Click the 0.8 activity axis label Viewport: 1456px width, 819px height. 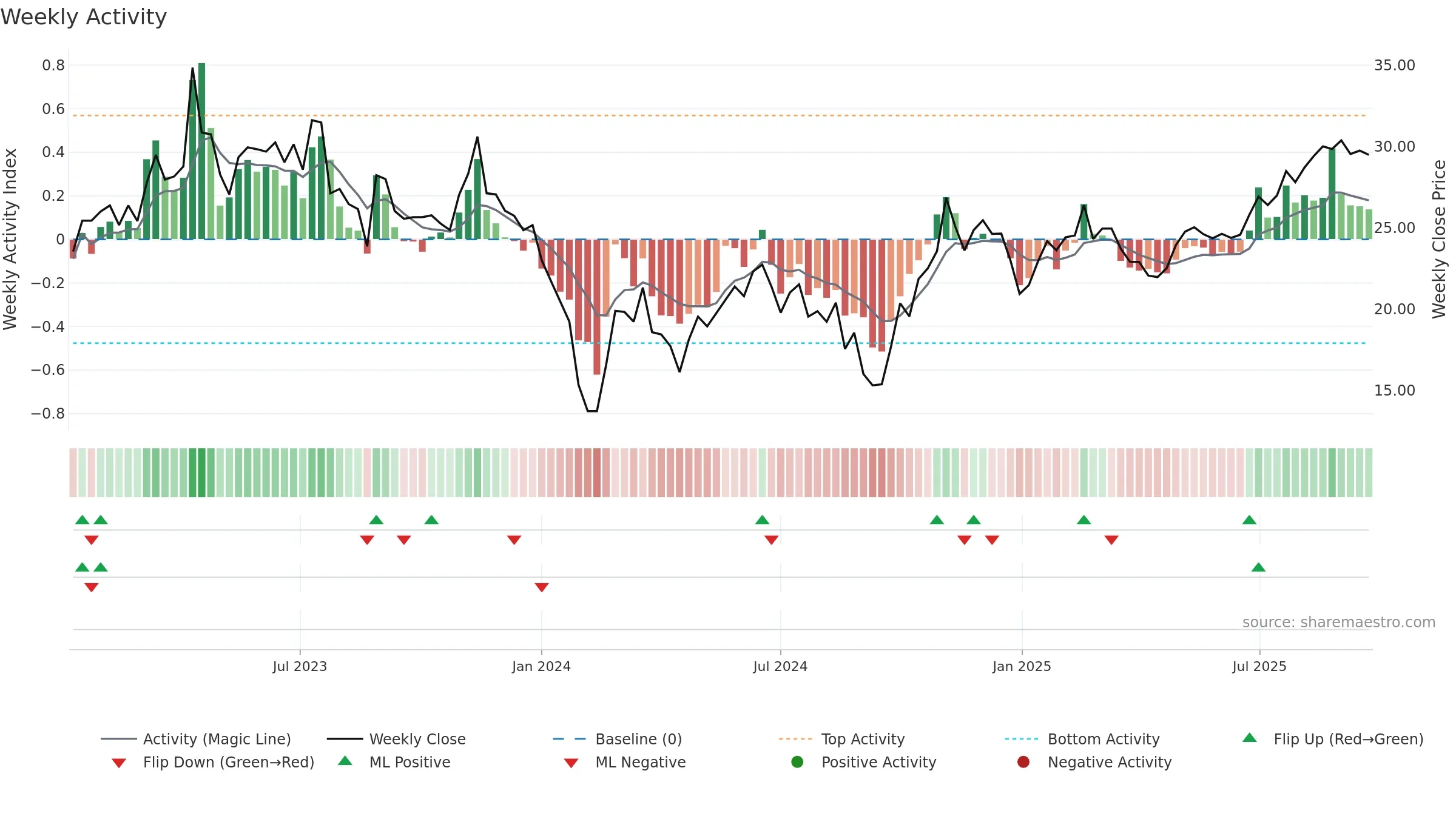pos(53,66)
